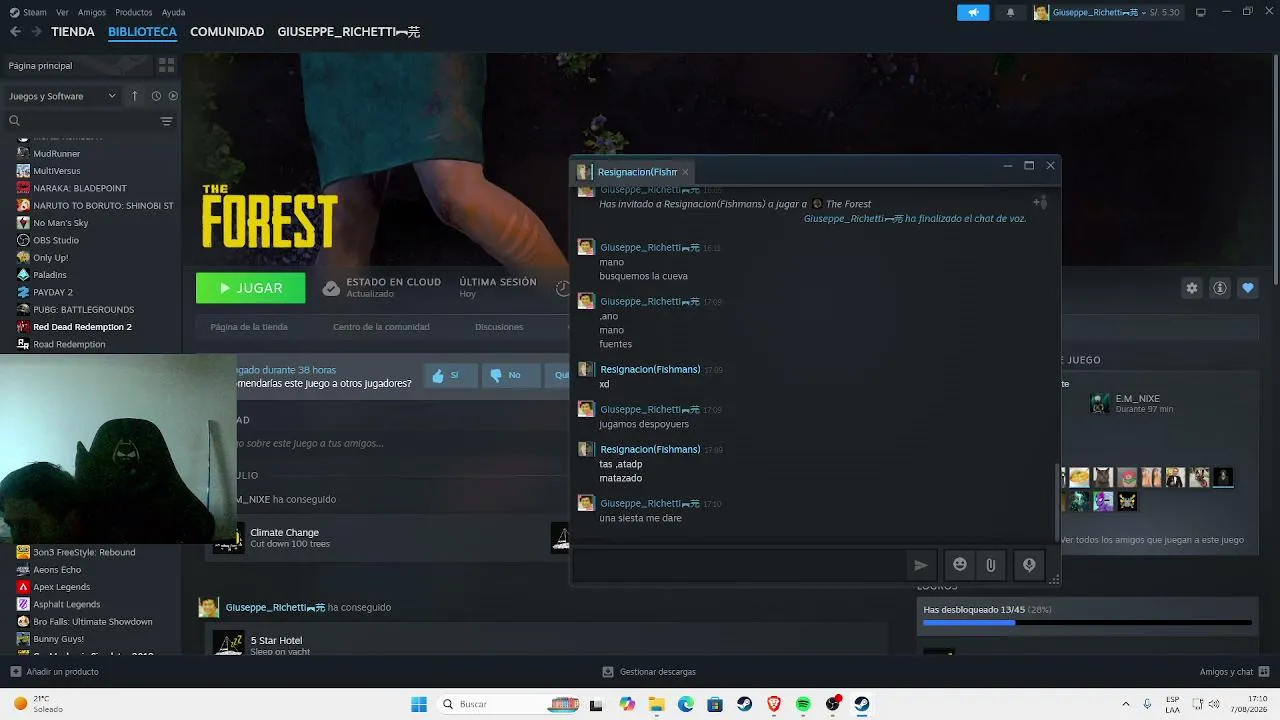1280x720 pixels.
Task: Open Spotify from the taskbar
Action: click(x=803, y=704)
